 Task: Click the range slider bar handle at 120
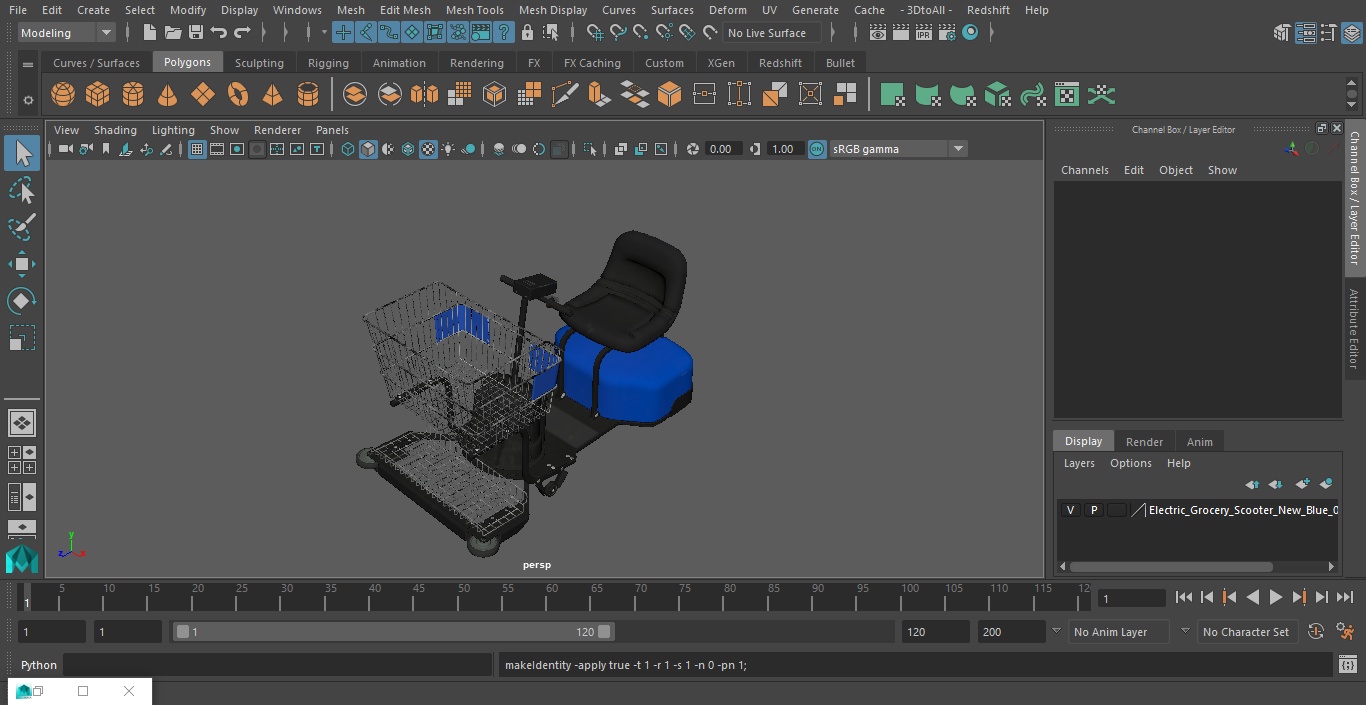[x=605, y=632]
